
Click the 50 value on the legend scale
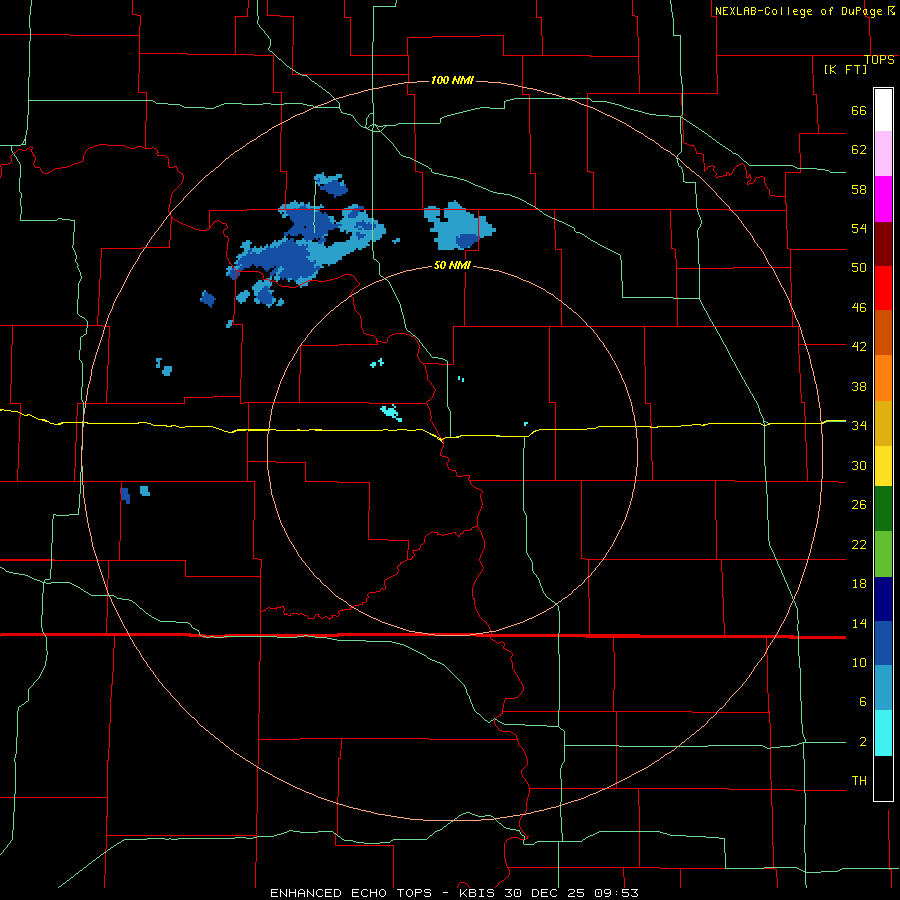coord(859,268)
